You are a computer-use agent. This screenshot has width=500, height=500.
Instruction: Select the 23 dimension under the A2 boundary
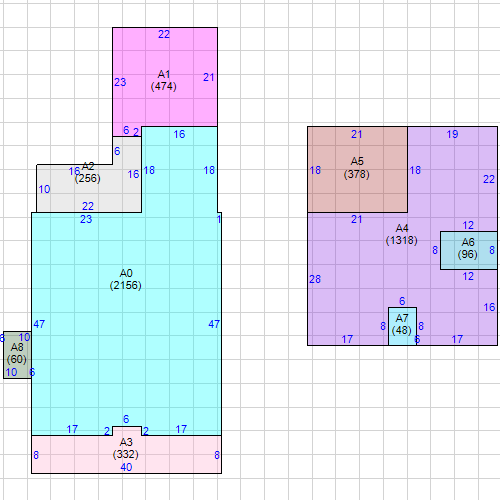(86, 219)
